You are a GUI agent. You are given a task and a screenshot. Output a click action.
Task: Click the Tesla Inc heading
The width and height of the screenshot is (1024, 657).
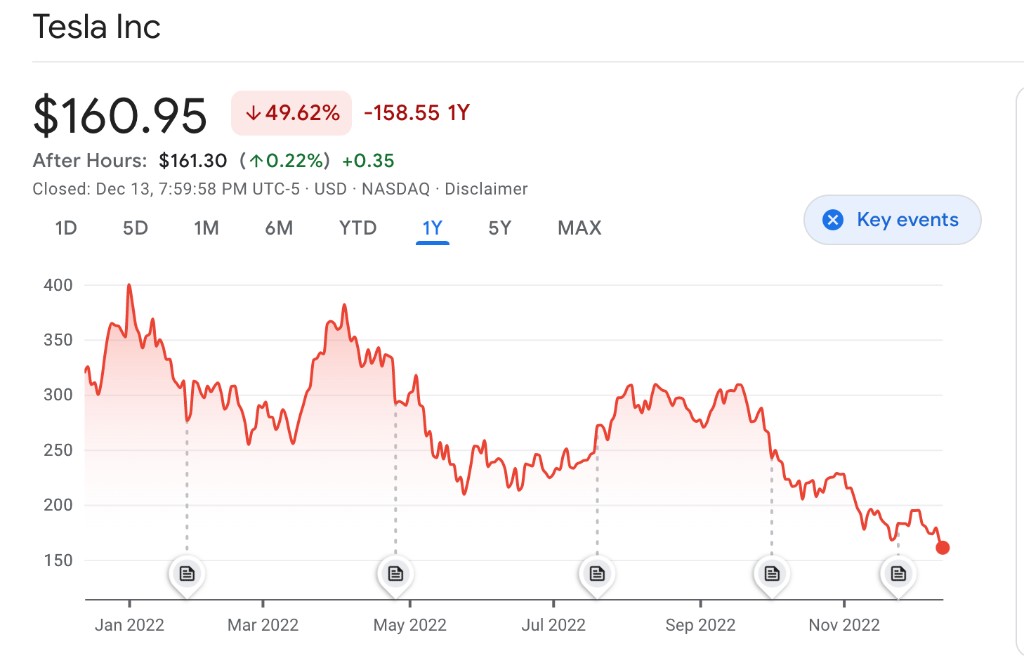[x=97, y=27]
